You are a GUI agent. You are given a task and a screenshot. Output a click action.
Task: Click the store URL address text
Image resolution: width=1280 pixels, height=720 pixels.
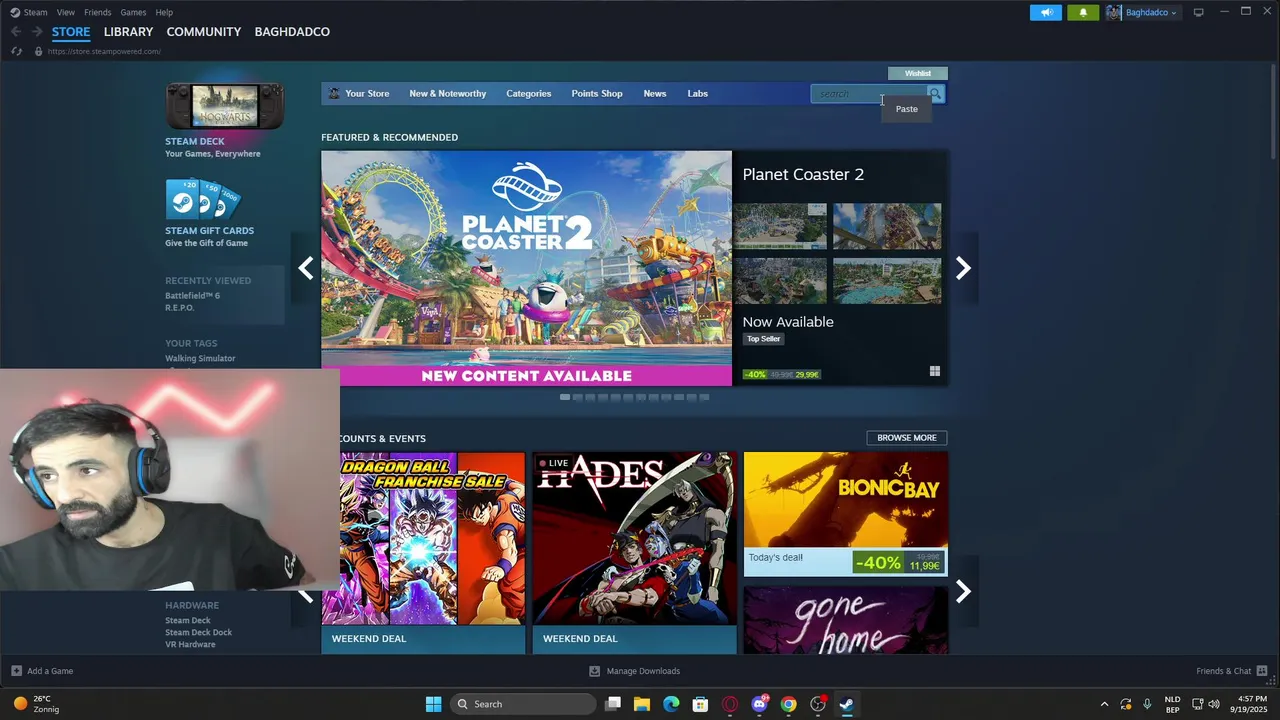coord(104,51)
